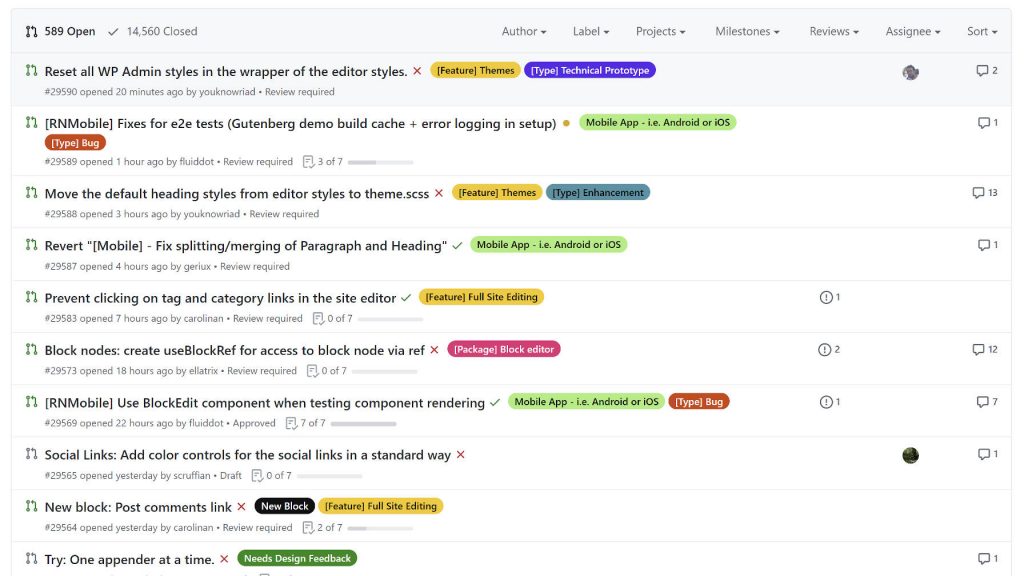This screenshot has height=576, width=1024.
Task: Expand the Milestones filter dropdown
Action: [x=747, y=32]
